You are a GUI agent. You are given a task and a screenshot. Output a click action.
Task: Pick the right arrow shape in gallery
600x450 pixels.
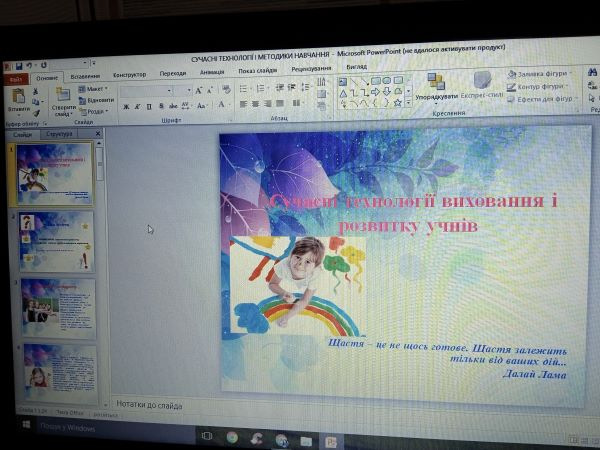375,92
